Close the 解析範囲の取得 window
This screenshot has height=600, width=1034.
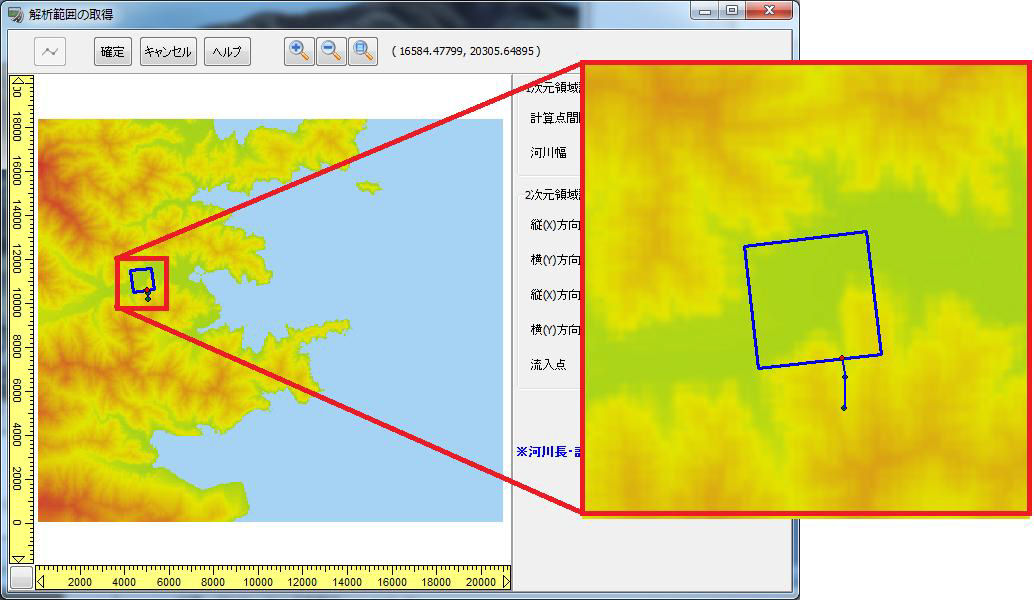click(x=769, y=10)
